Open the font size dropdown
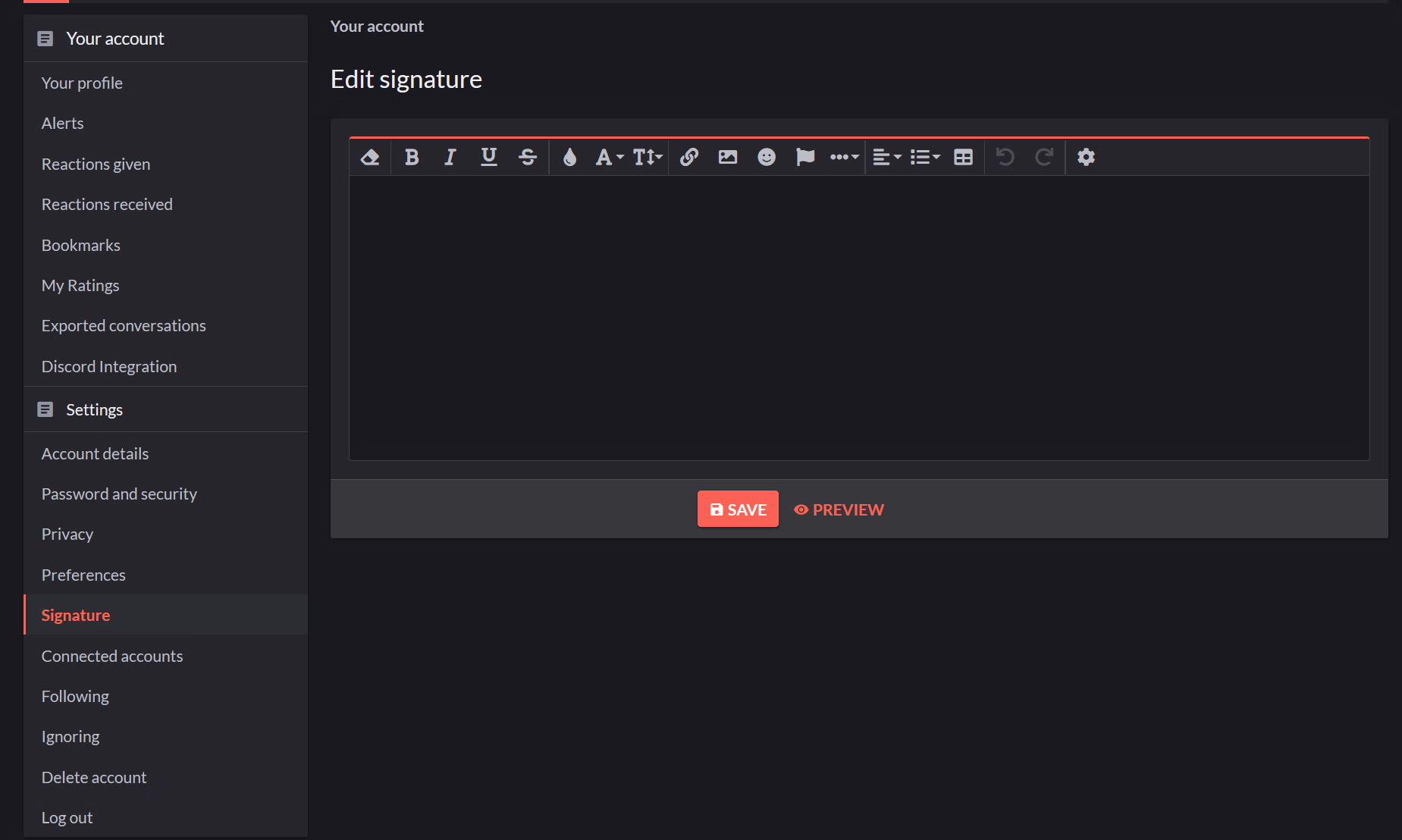Screen dimensions: 1402x840 pyautogui.click(x=648, y=157)
